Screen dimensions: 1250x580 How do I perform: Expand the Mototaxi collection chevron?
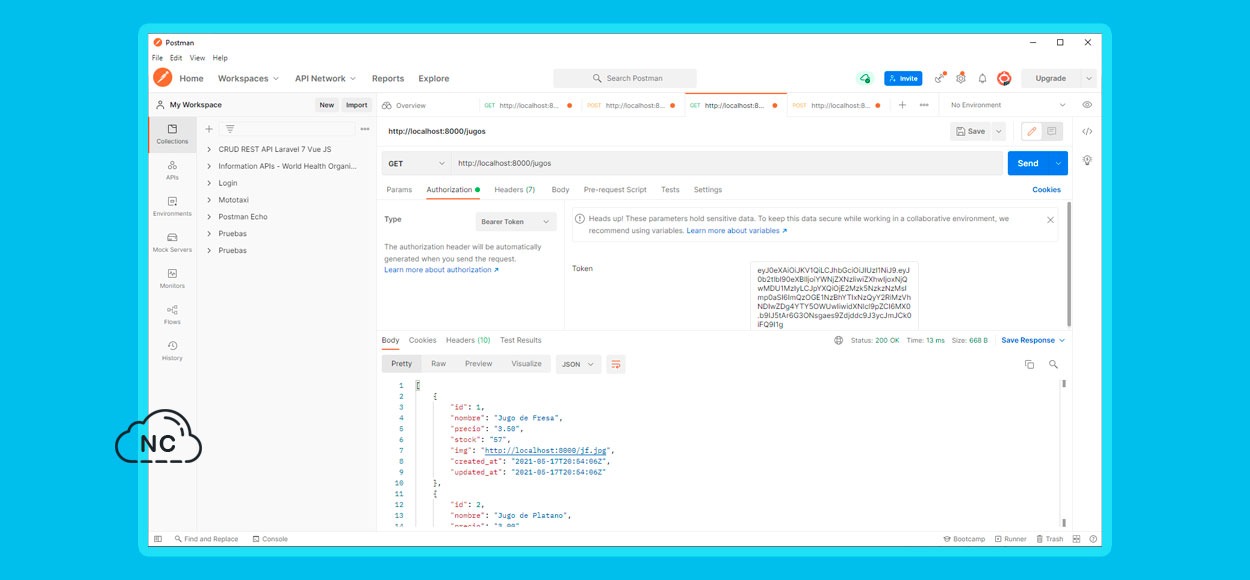(x=209, y=200)
